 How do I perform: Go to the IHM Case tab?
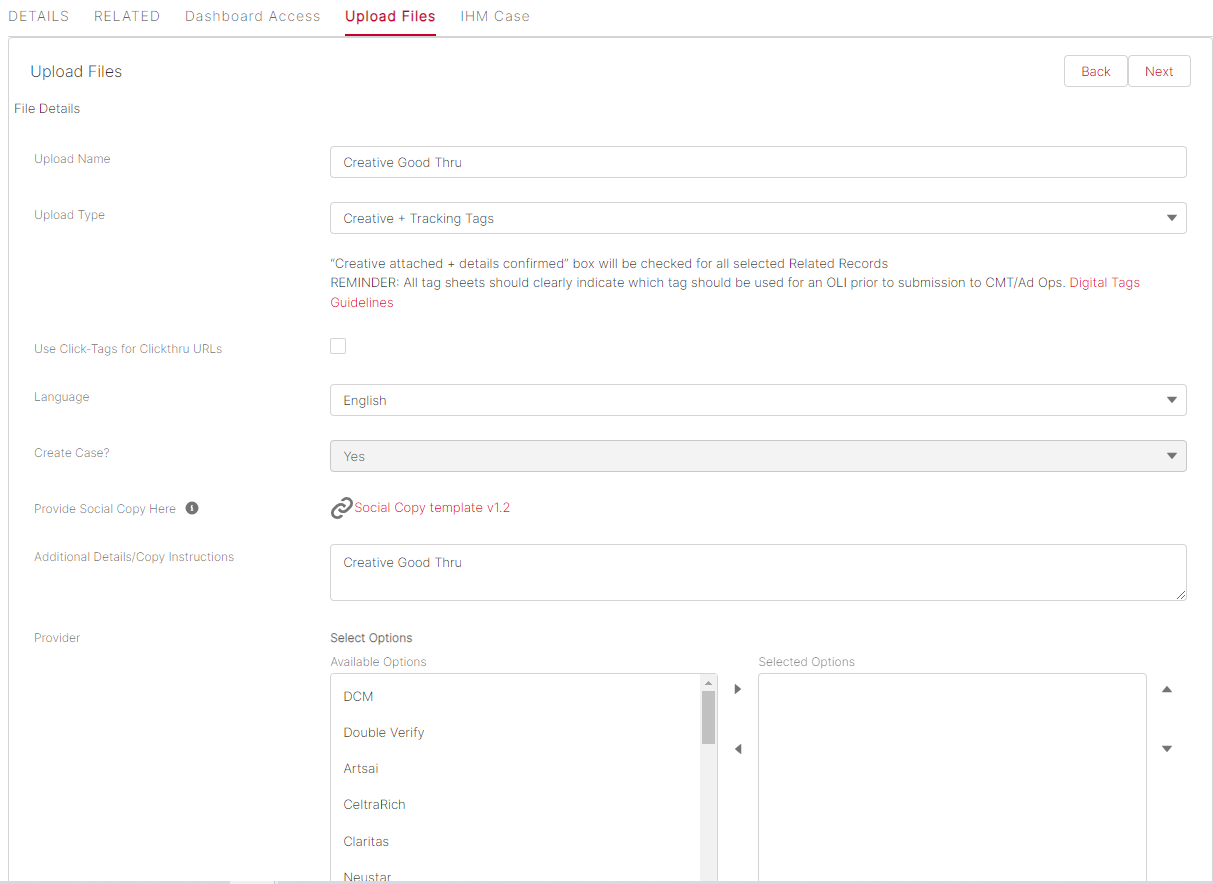point(495,16)
